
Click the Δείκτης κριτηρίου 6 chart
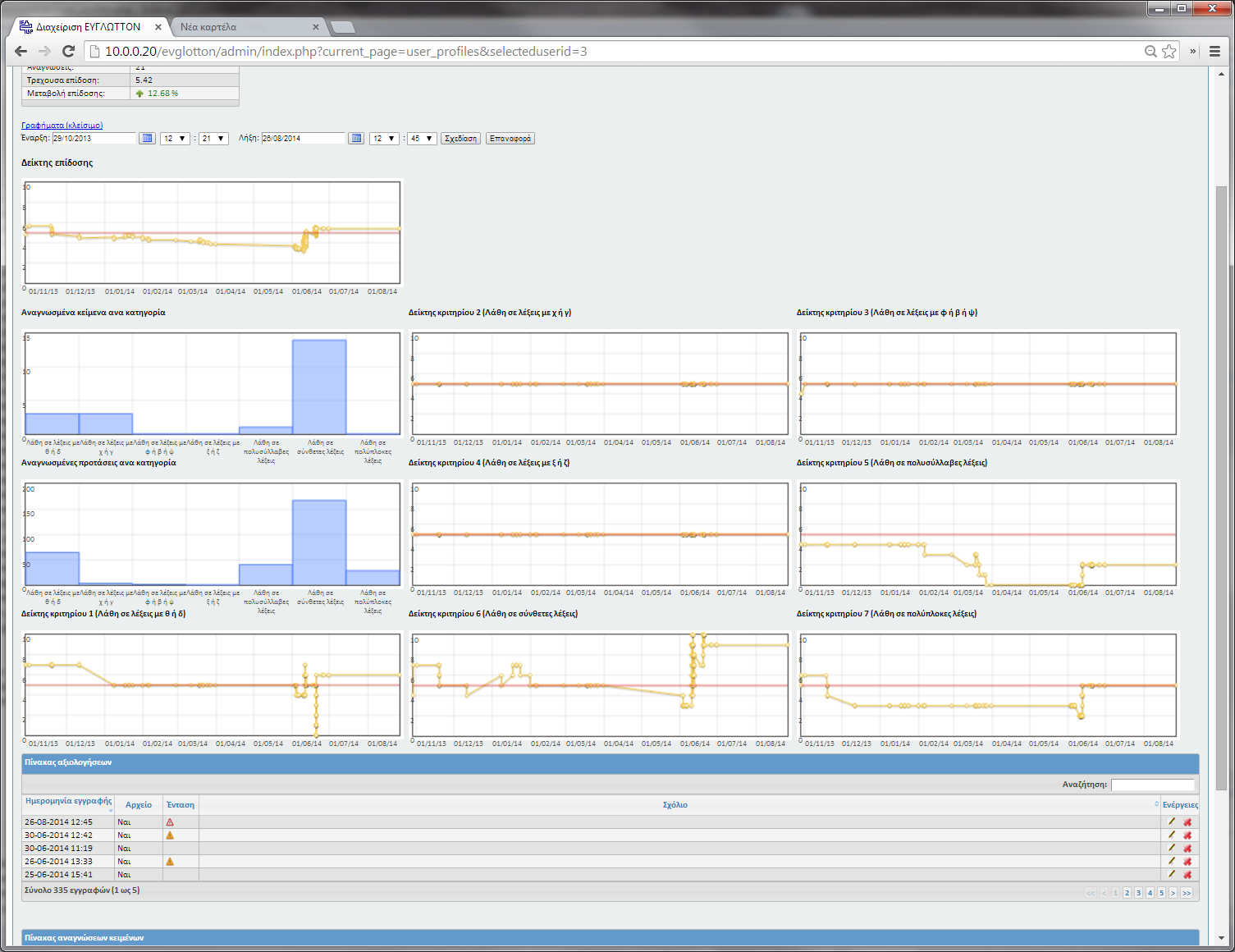click(600, 685)
